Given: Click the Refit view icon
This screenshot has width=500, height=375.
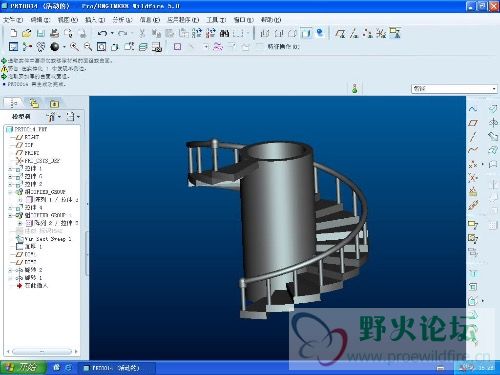Looking at the screenshot, I should (x=101, y=47).
